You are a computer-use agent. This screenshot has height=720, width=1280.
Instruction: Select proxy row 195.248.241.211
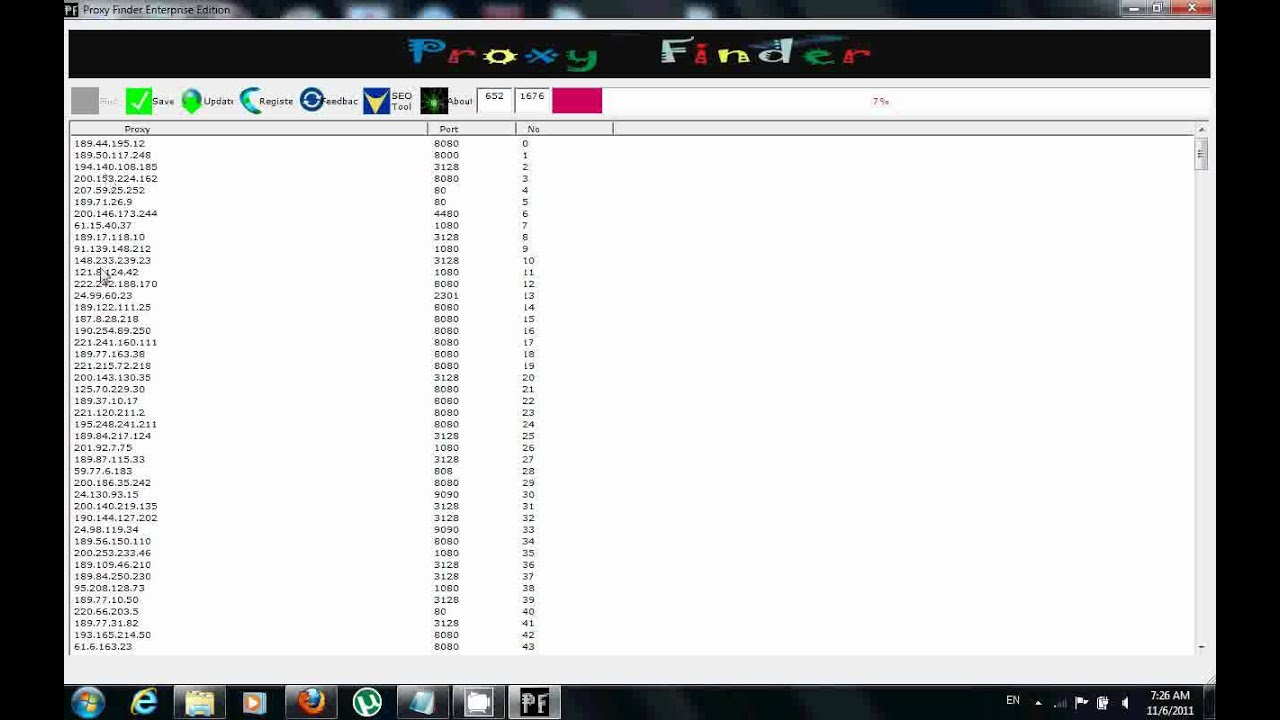[x=115, y=424]
